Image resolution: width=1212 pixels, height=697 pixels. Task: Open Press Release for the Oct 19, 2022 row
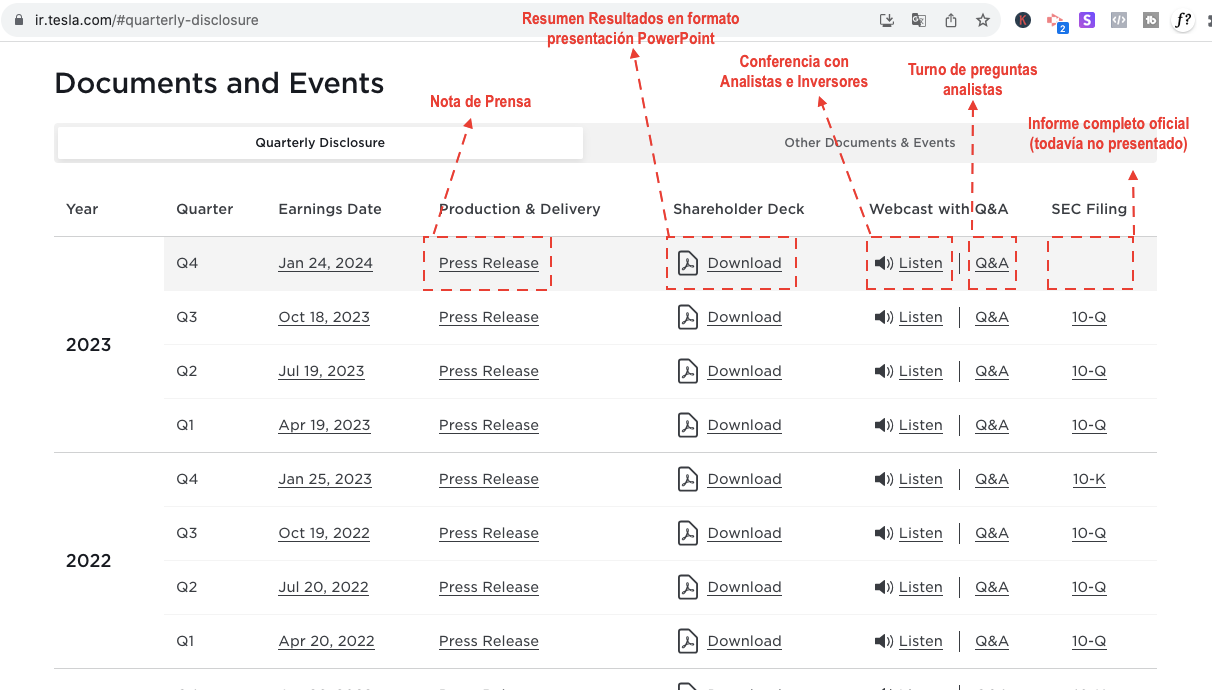(489, 533)
